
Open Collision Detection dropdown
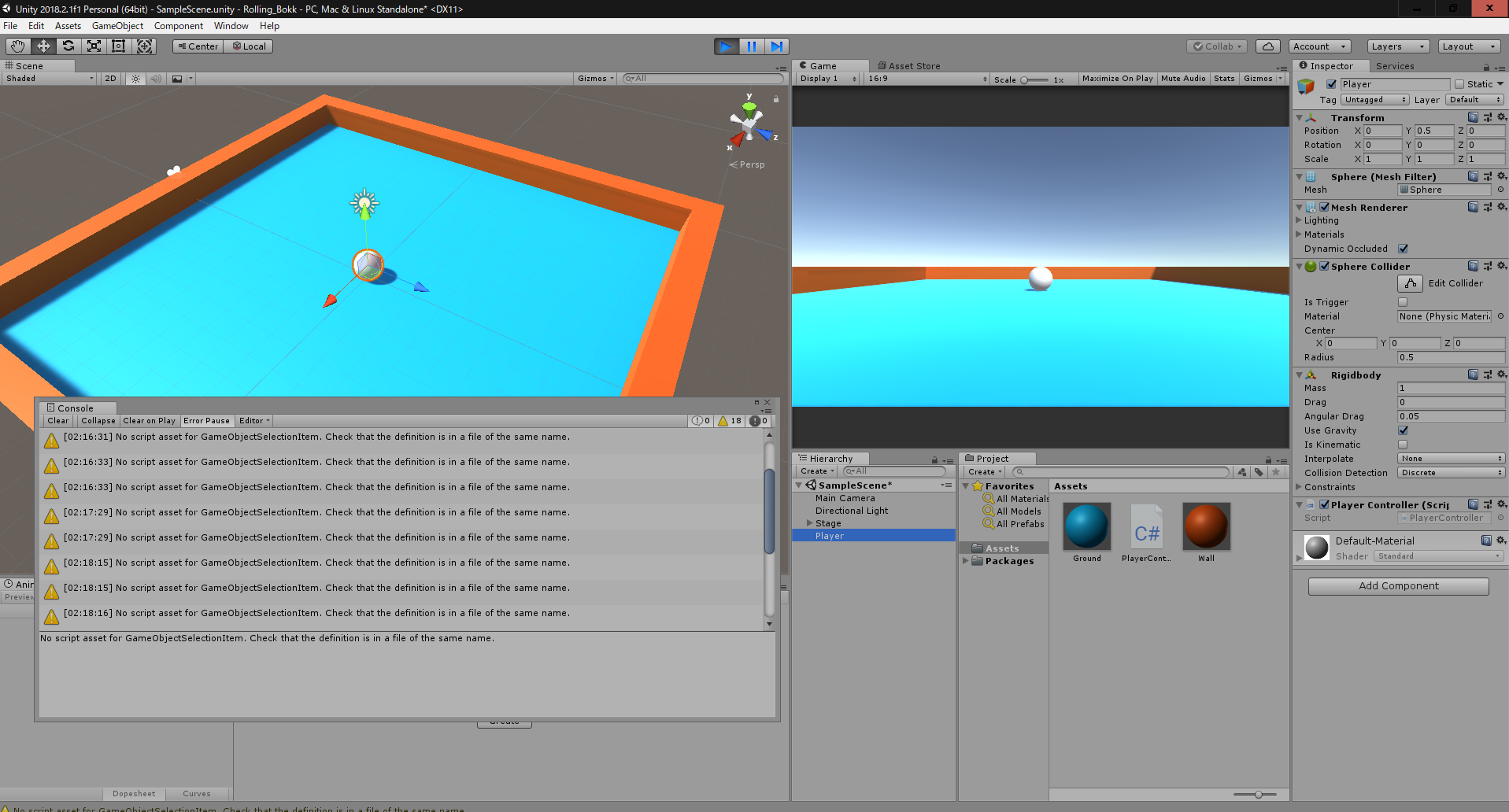pyautogui.click(x=1452, y=473)
